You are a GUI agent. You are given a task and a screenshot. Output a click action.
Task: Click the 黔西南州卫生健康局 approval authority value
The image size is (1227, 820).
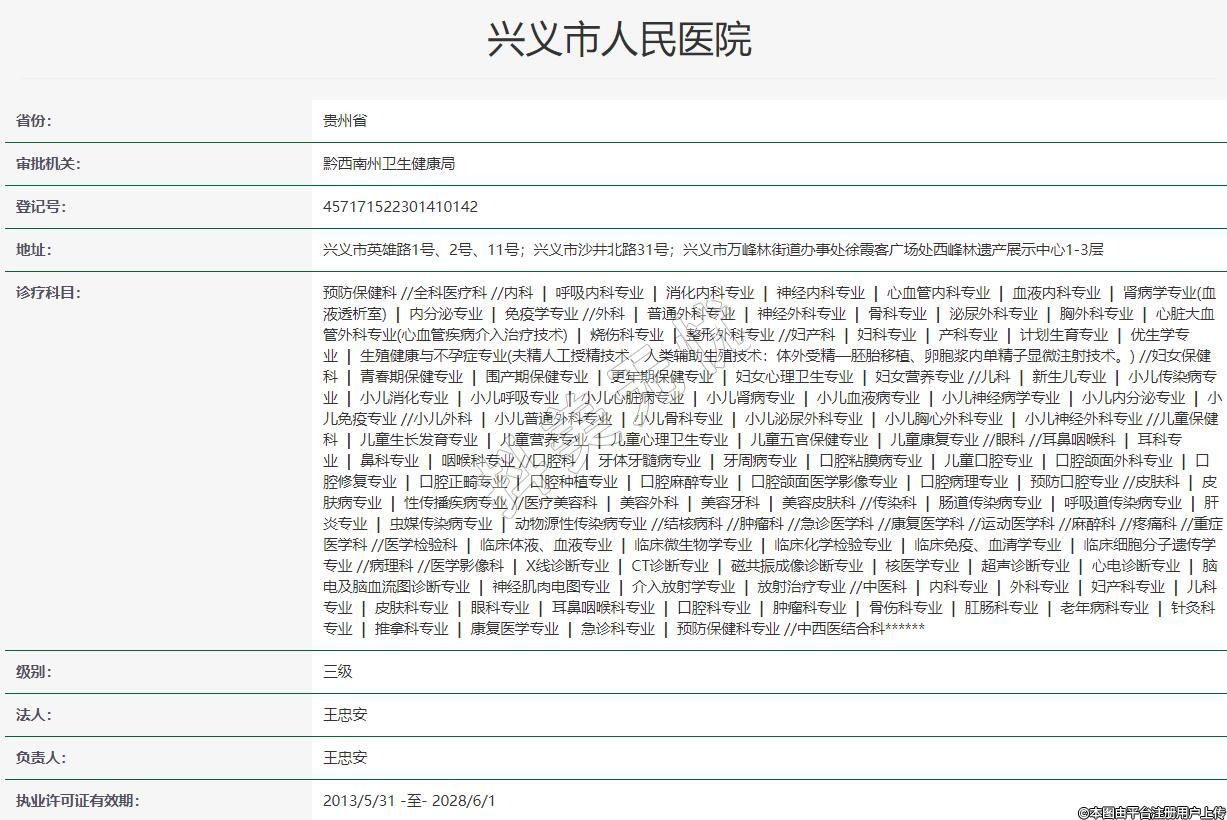click(389, 164)
